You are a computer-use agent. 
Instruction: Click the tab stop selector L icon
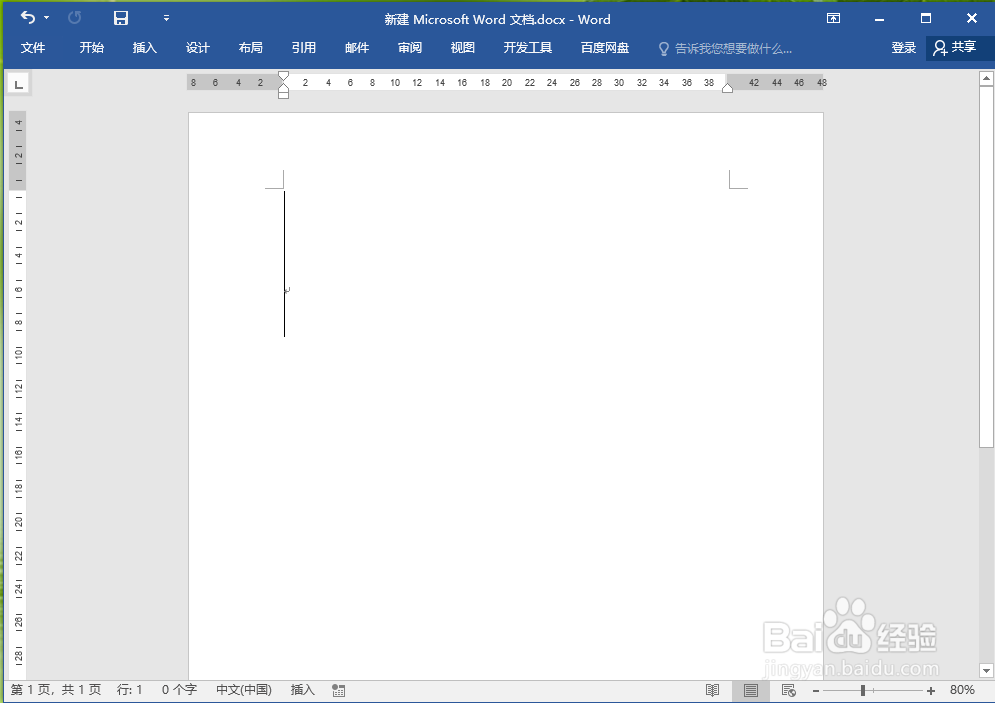click(18, 84)
